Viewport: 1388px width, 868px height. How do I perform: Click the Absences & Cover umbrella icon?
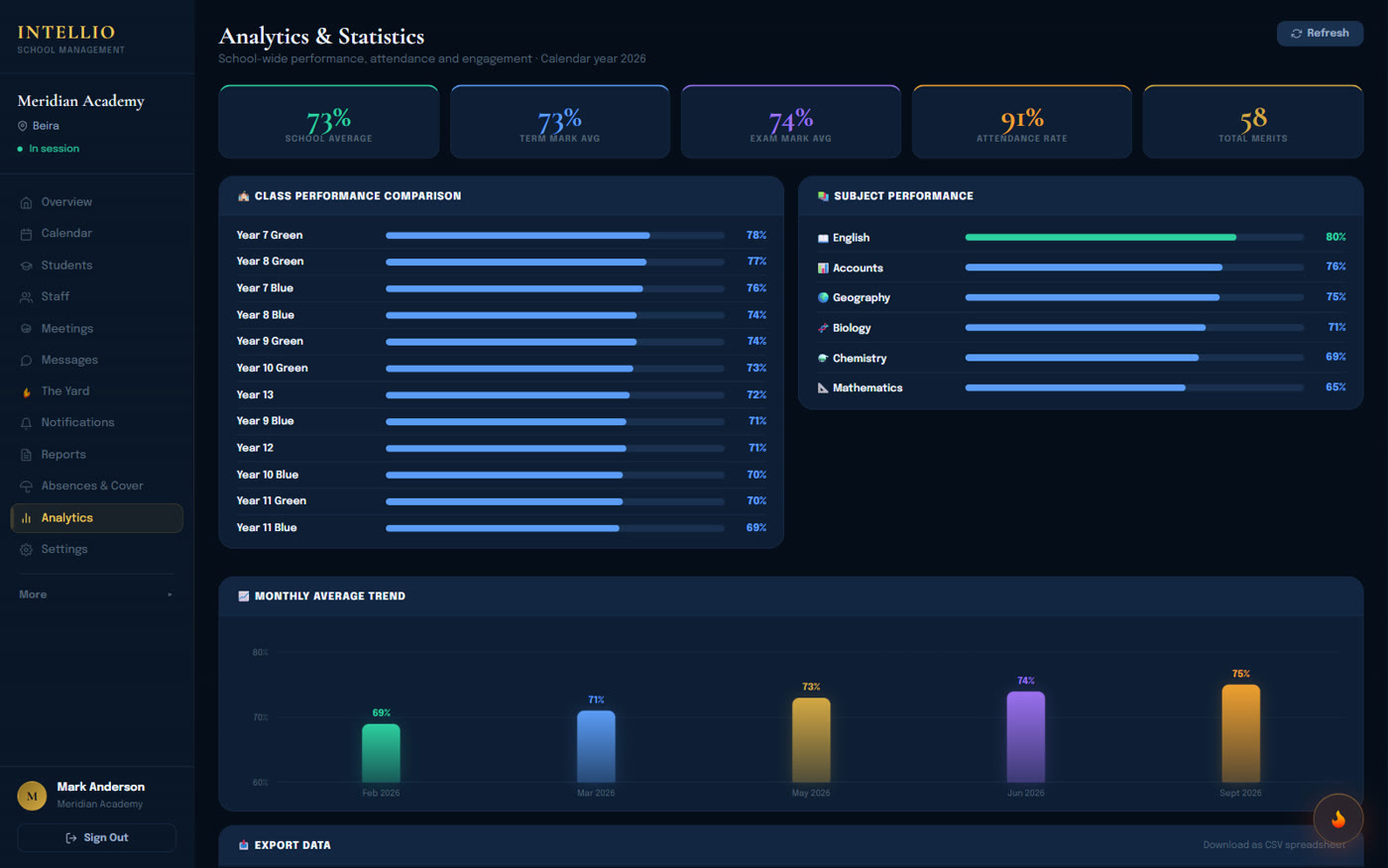[x=26, y=487]
